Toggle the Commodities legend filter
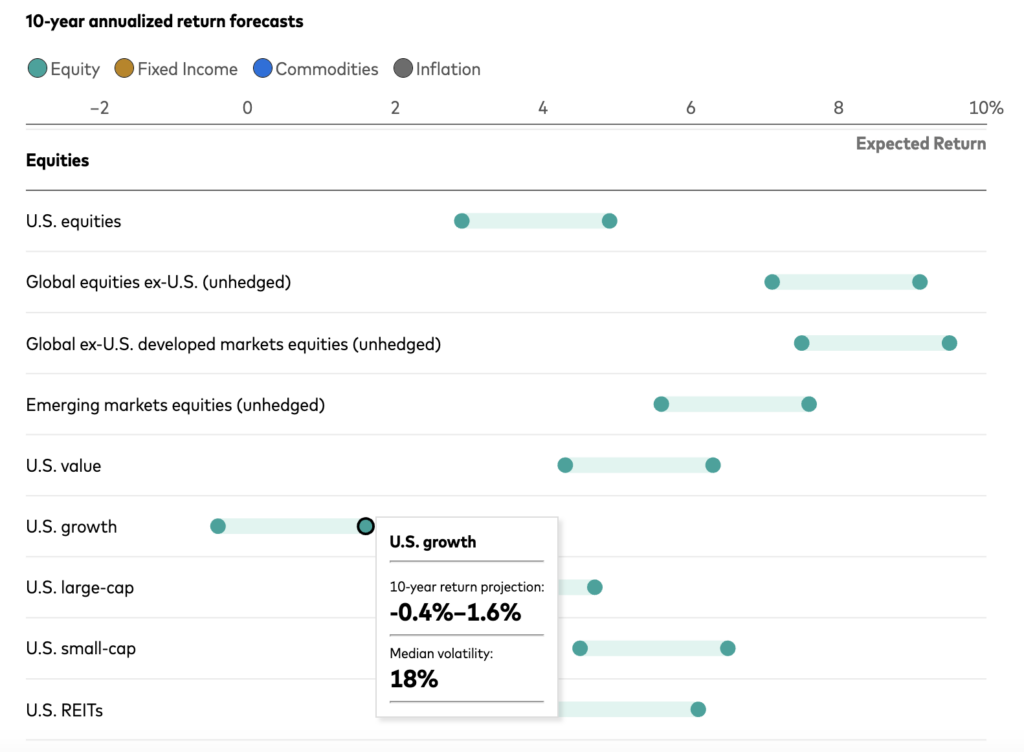This screenshot has width=1024, height=752. point(315,69)
